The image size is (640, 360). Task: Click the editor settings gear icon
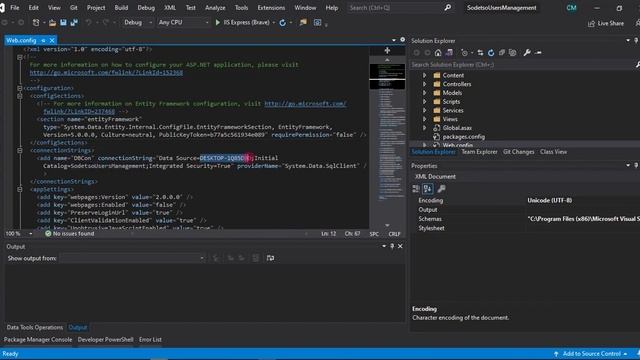coord(402,40)
